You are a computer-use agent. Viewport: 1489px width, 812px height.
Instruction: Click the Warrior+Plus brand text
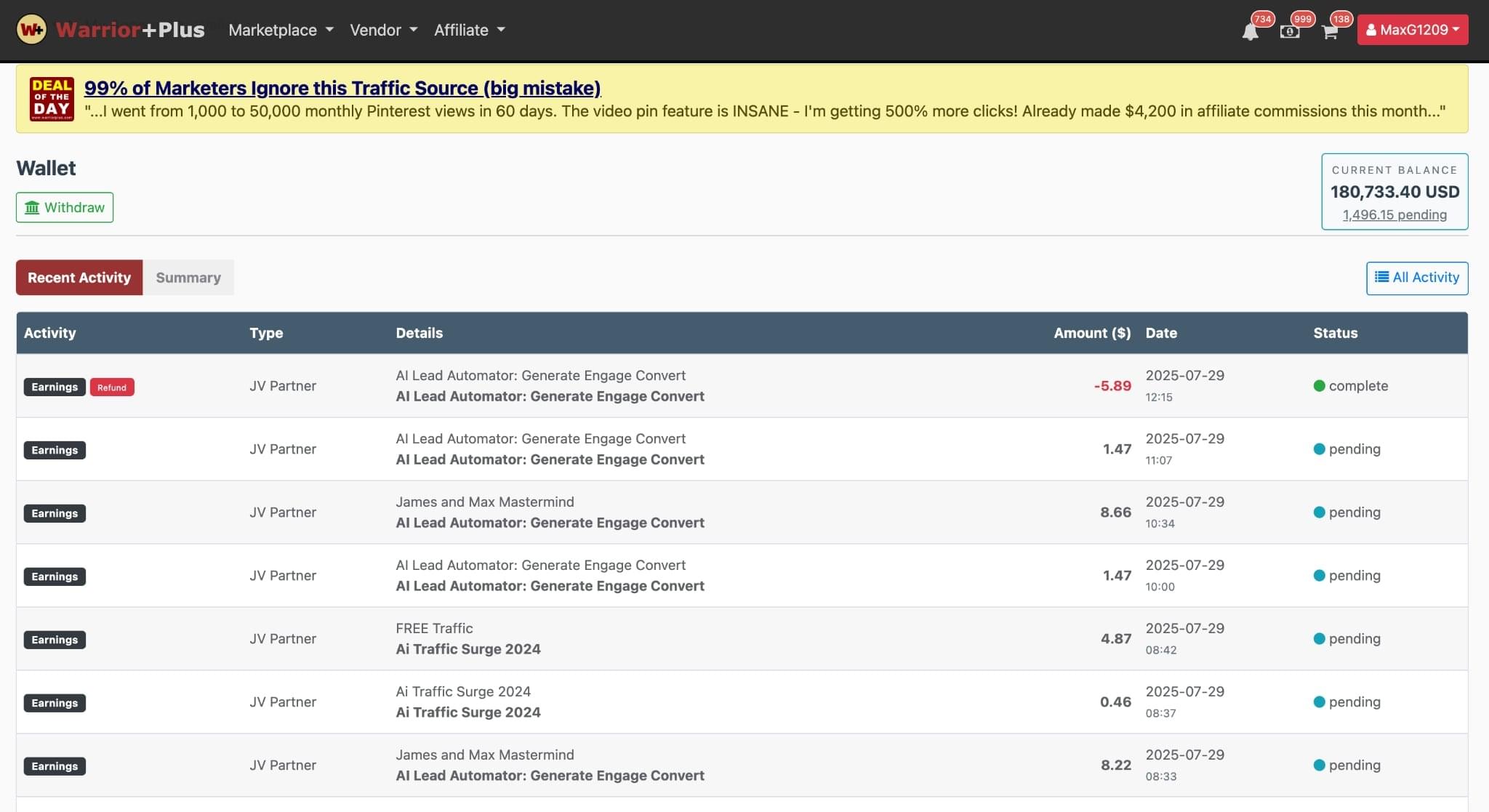(x=130, y=30)
